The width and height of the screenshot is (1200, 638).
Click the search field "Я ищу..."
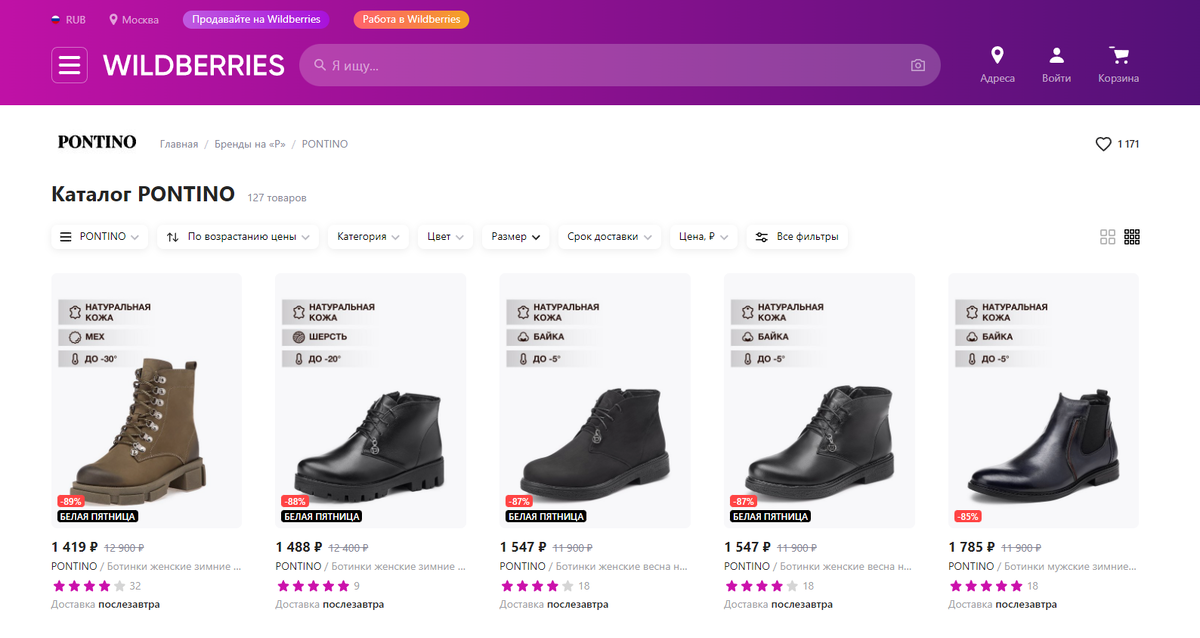pyautogui.click(x=619, y=65)
